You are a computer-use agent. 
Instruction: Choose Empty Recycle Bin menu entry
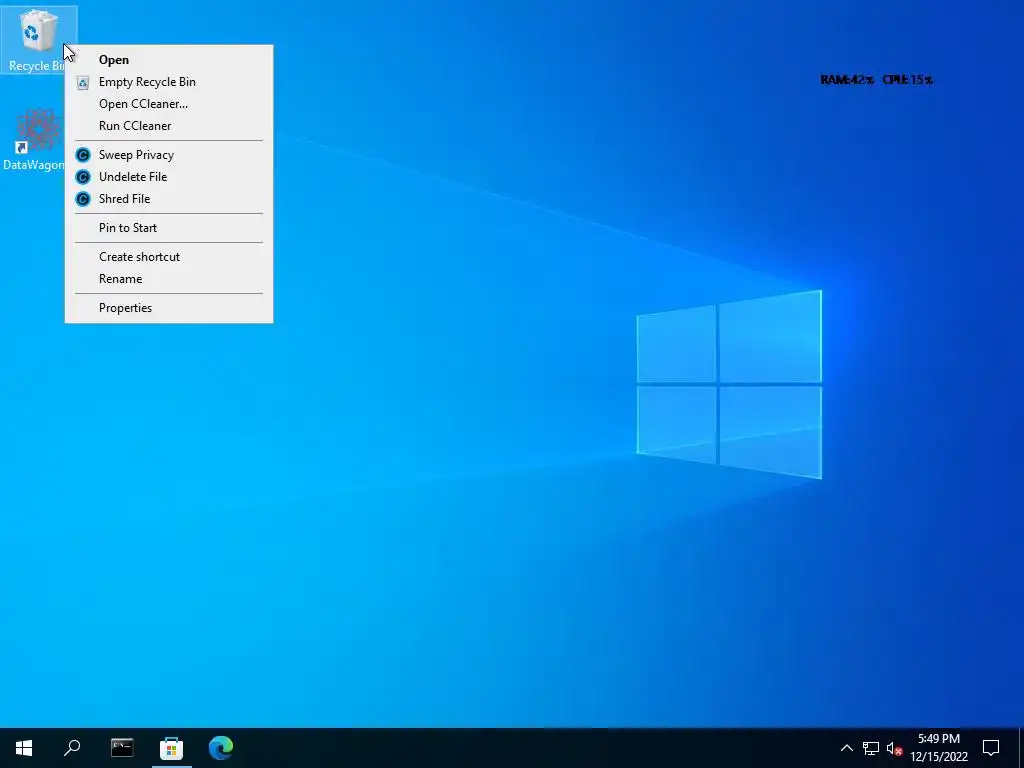pyautogui.click(x=168, y=82)
